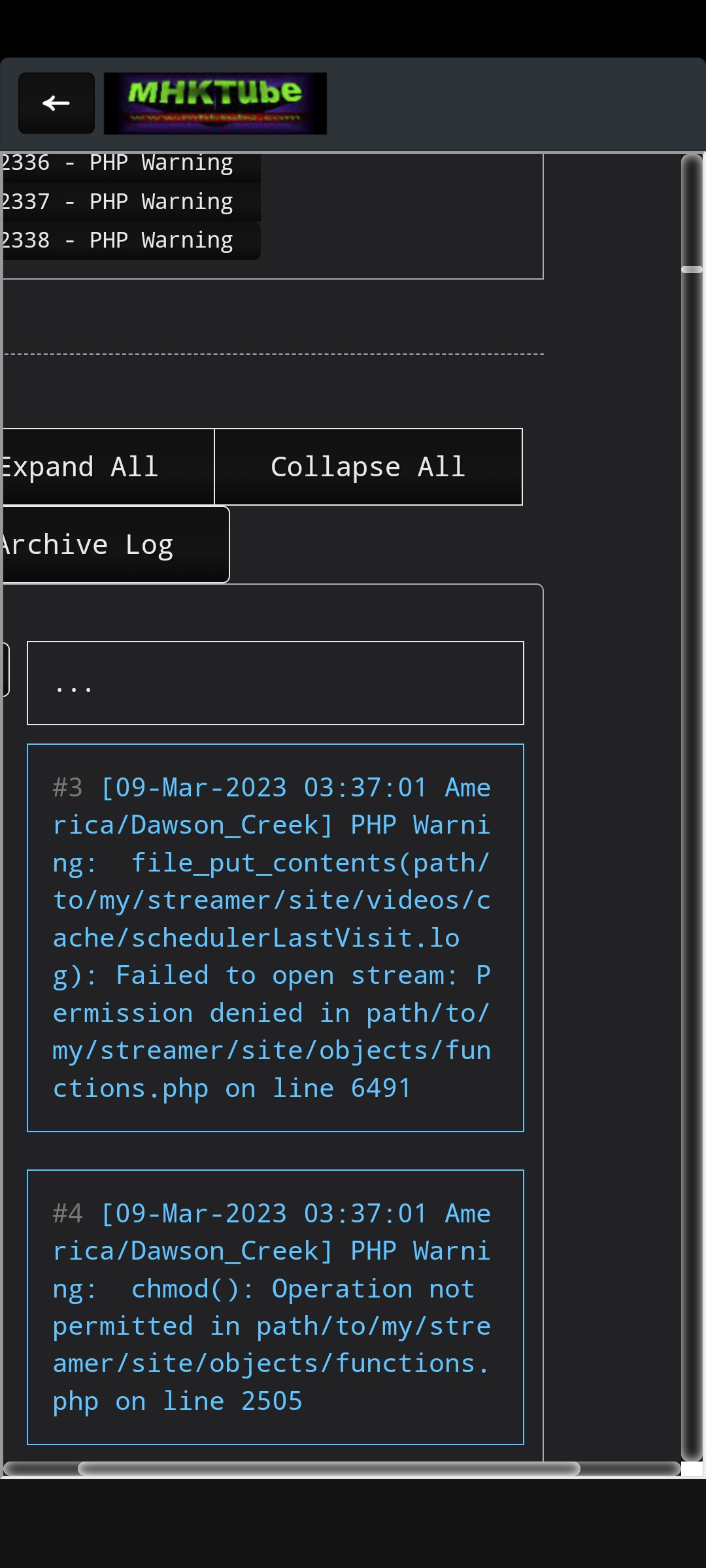
Task: Collapse all log entries
Action: pyautogui.click(x=368, y=466)
